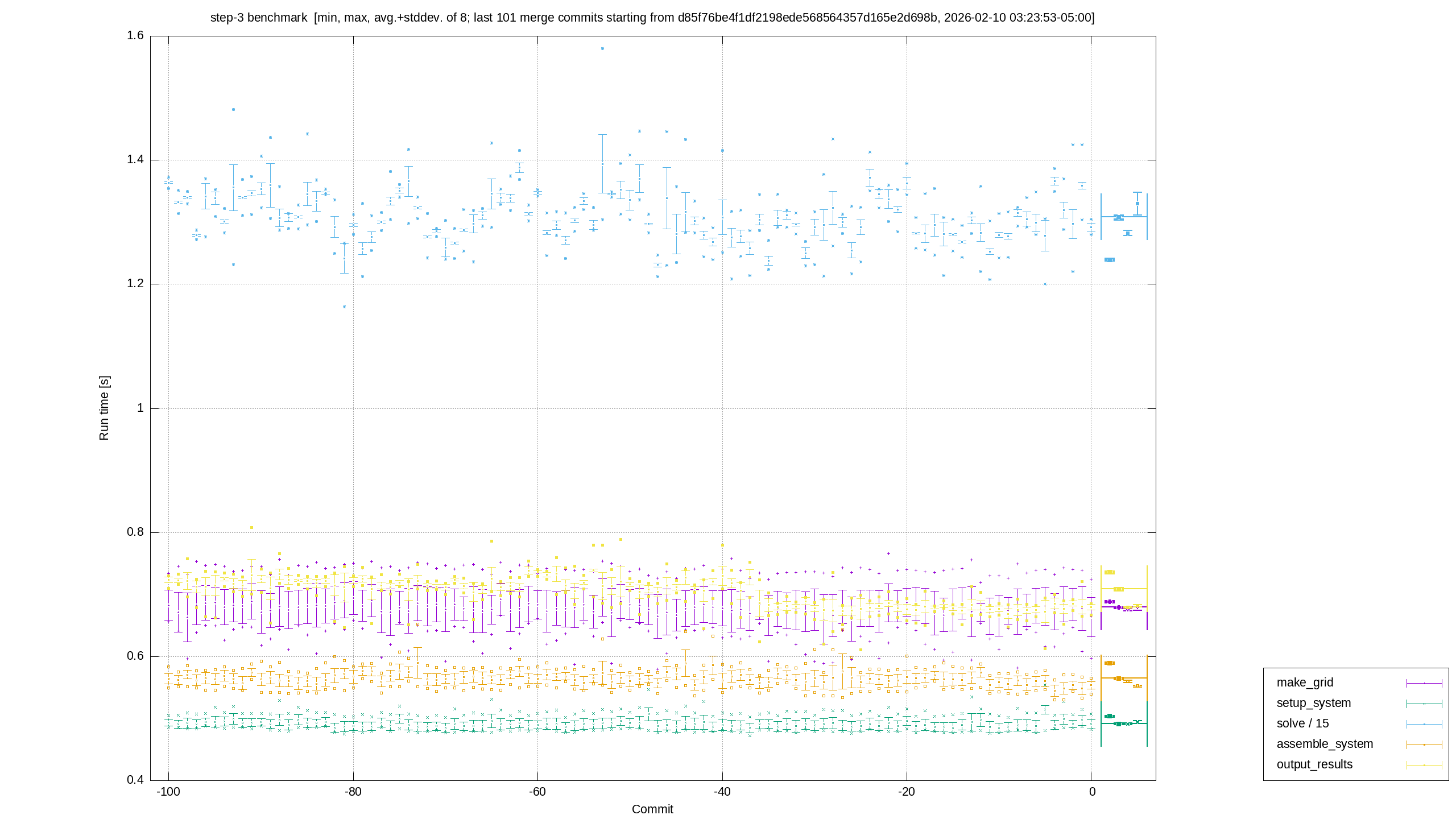Click the yellow output_results legend line sample
The height and width of the screenshot is (819, 1456).
pyautogui.click(x=1424, y=765)
